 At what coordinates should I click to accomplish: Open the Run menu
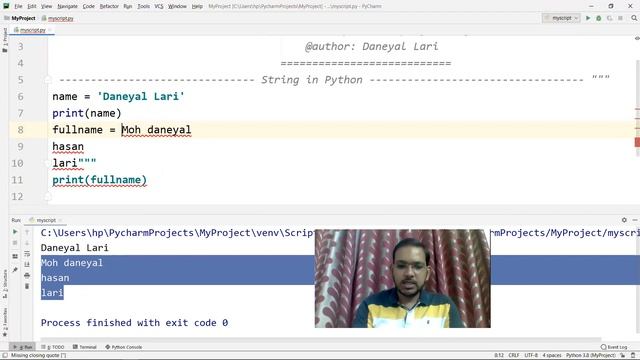128,6
